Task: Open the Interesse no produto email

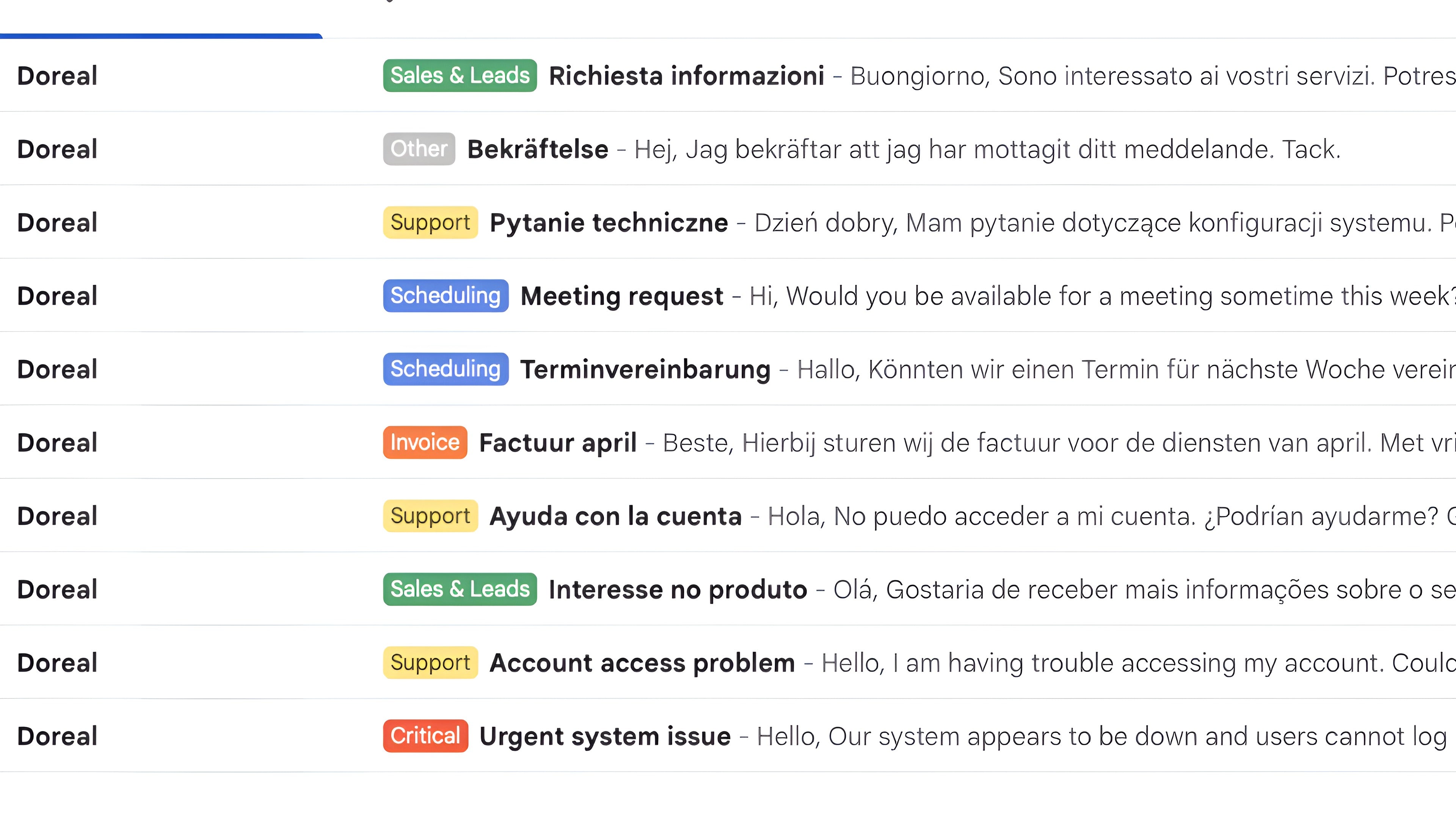Action: coord(678,590)
